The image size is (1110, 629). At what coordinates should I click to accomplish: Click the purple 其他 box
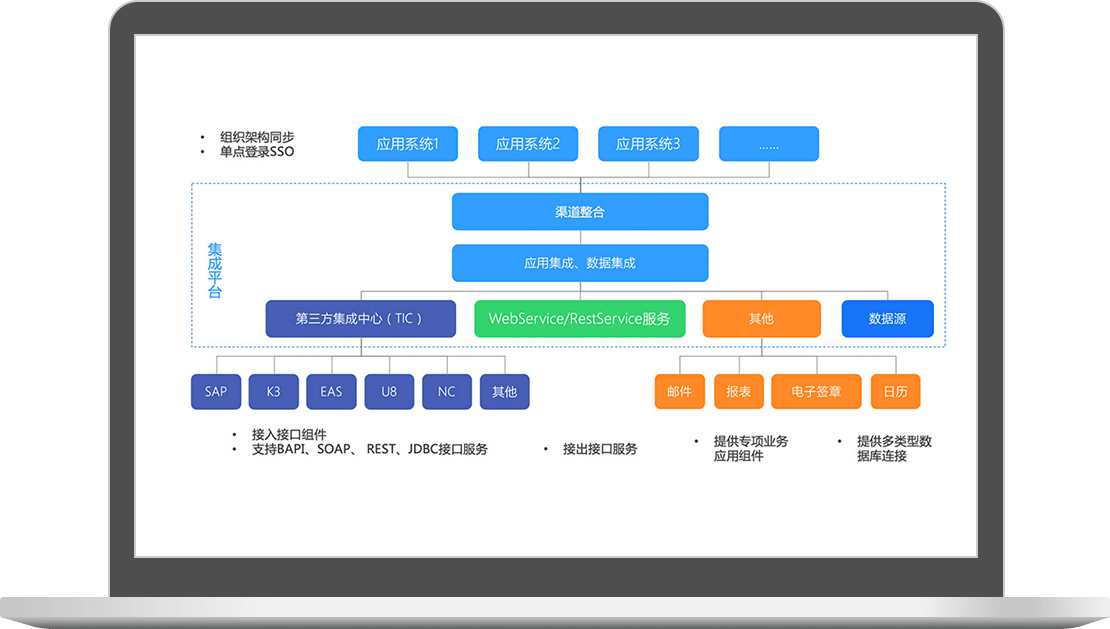pos(505,392)
